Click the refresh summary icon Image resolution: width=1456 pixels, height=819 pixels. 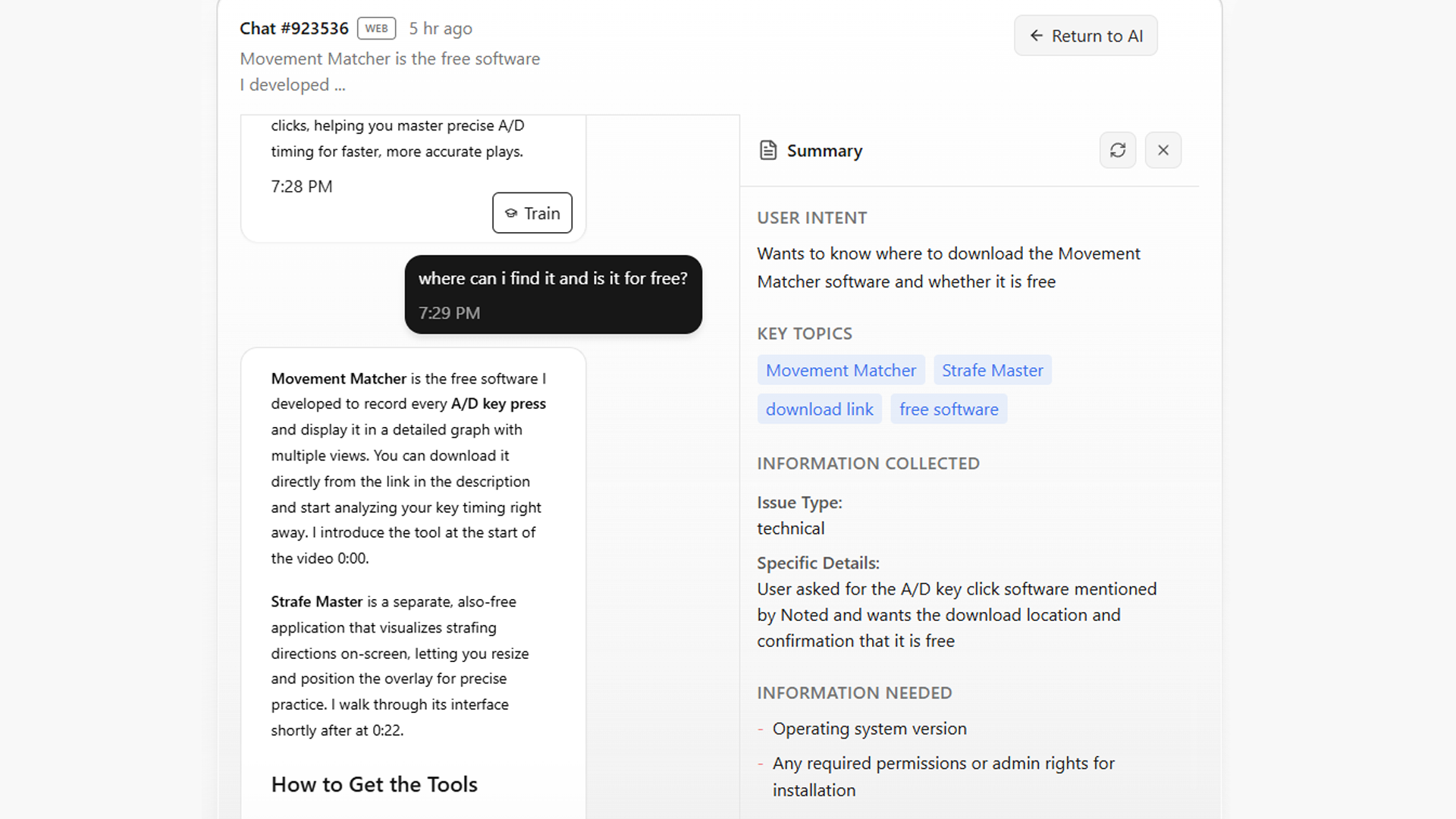1118,150
